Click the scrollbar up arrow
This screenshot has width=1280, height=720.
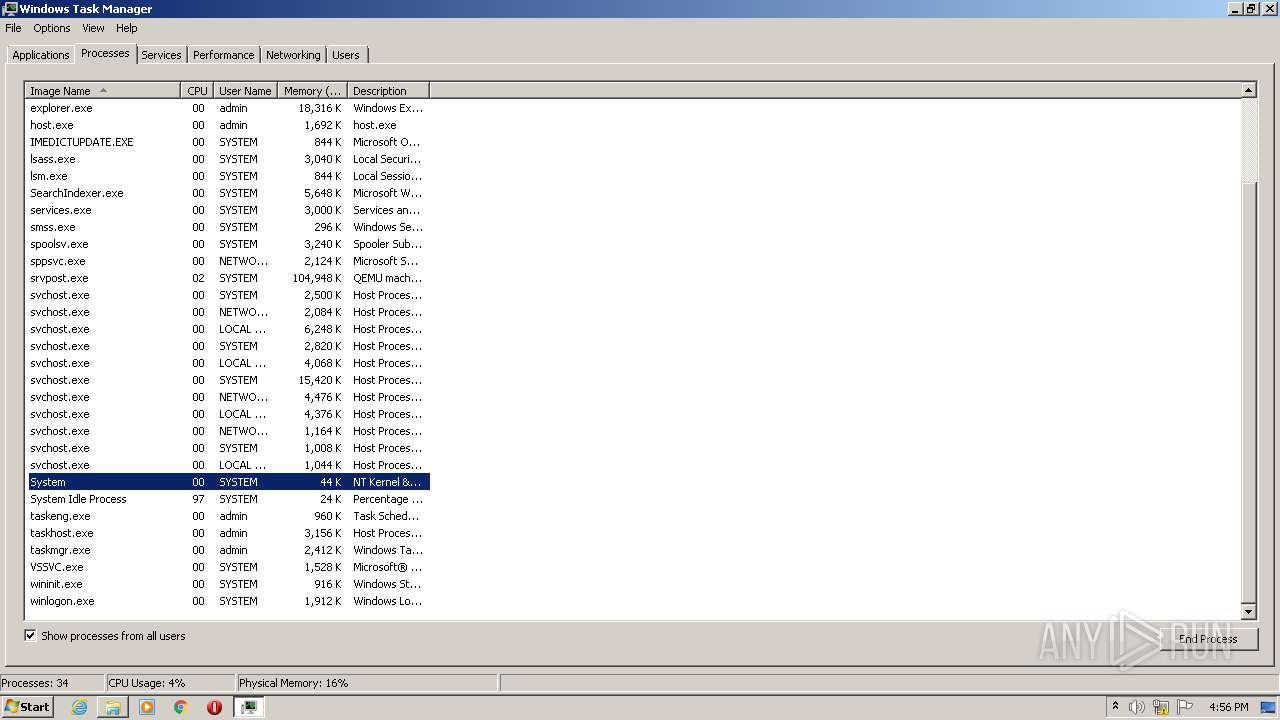click(1248, 90)
